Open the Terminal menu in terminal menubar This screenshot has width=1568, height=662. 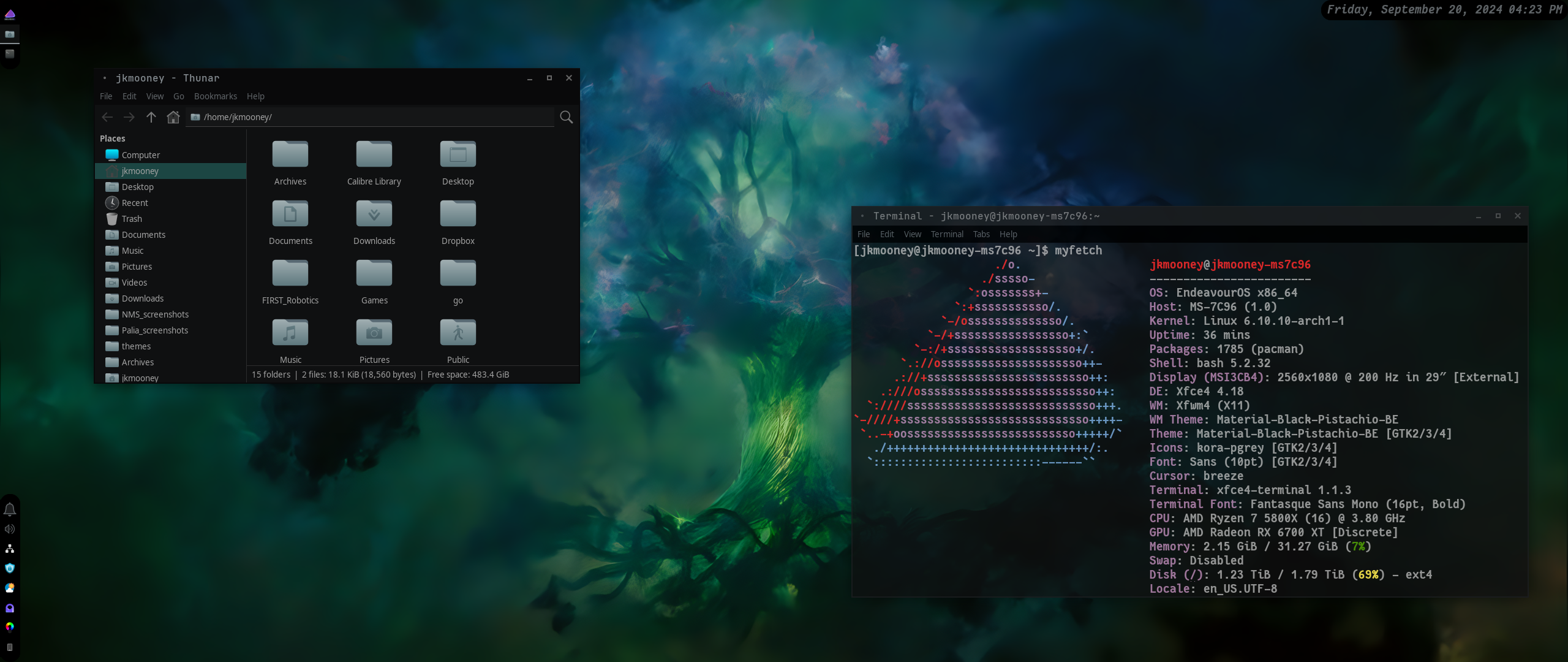coord(947,234)
